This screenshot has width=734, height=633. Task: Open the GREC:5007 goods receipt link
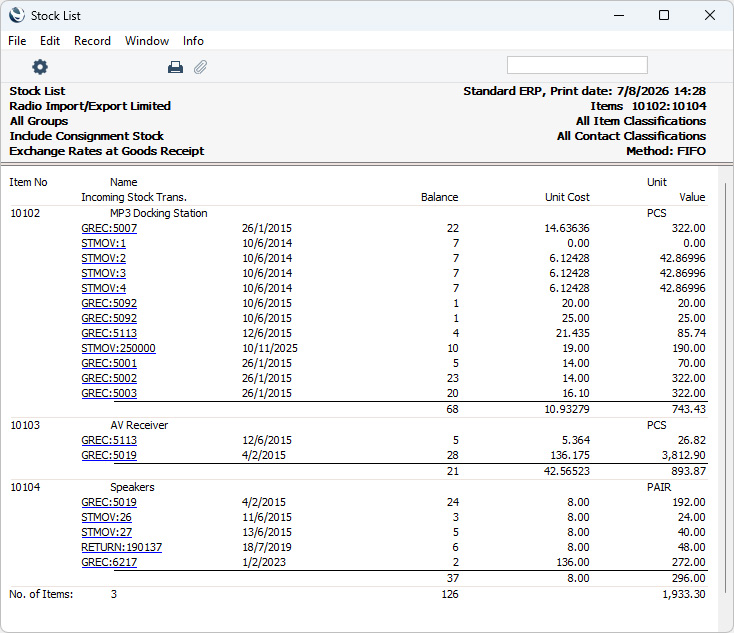tap(109, 228)
